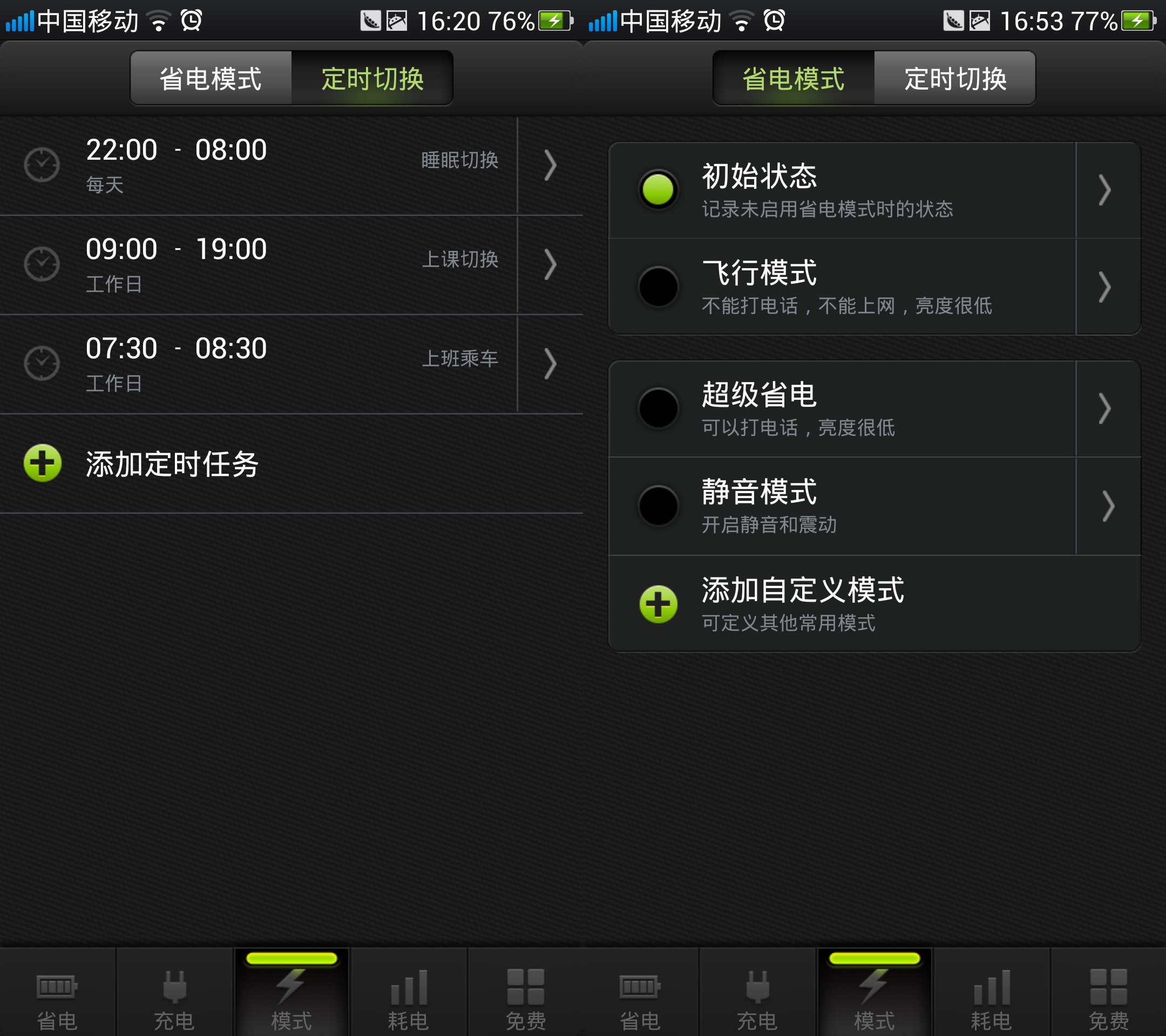This screenshot has width=1166, height=1036.
Task: Tap the 省电 battery icon in right bottom bar
Action: click(640, 986)
